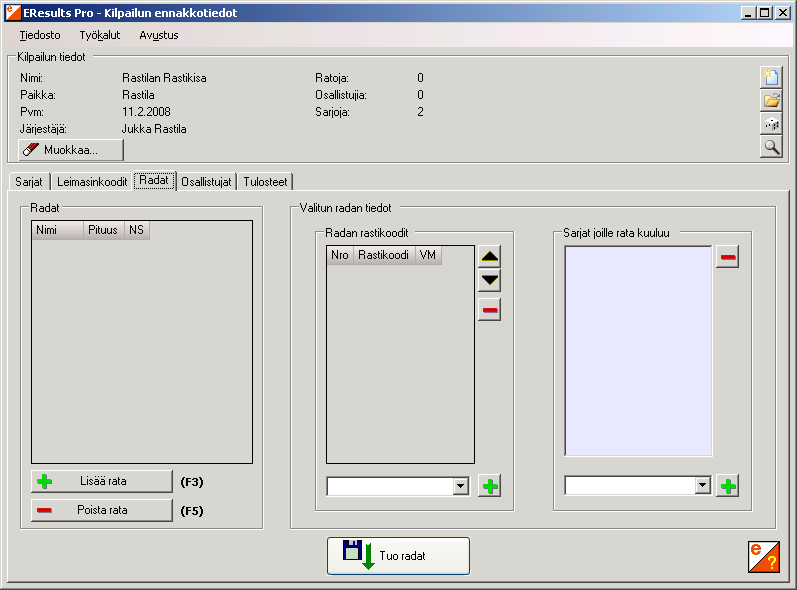
Task: Switch to the Tulosteet tab
Action: click(x=265, y=182)
